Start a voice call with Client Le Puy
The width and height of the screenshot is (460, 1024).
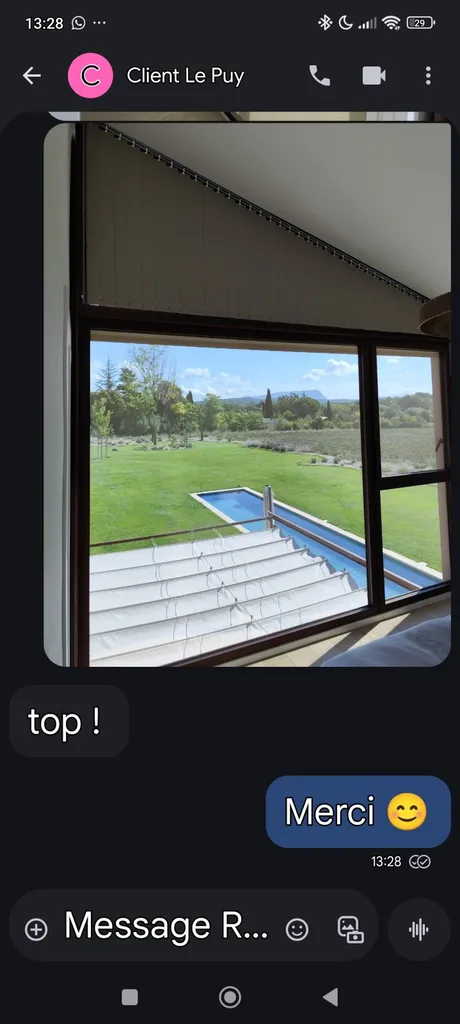320,76
